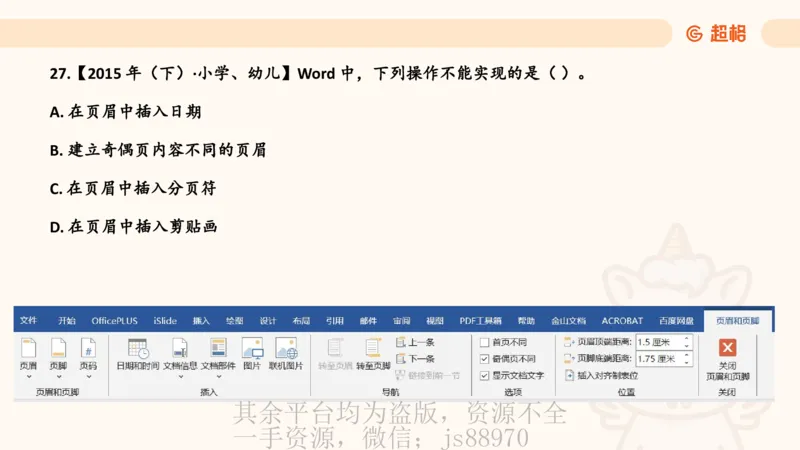Switch to the 邮件 mailings tab
Viewport: 800px width, 450px height.
368,320
